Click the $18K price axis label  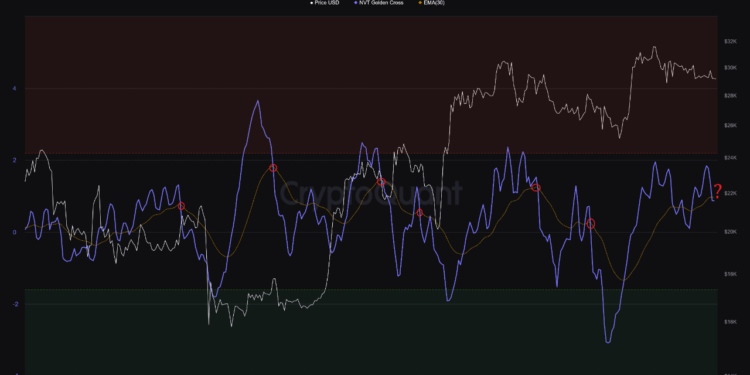730,275
